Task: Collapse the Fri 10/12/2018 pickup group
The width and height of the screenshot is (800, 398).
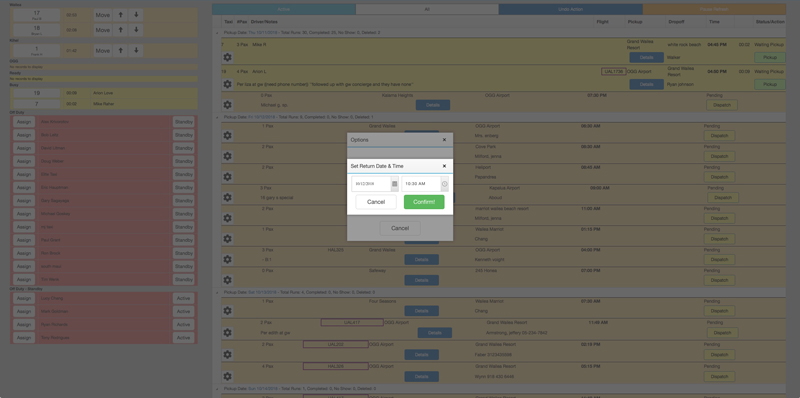Action: coord(217,117)
